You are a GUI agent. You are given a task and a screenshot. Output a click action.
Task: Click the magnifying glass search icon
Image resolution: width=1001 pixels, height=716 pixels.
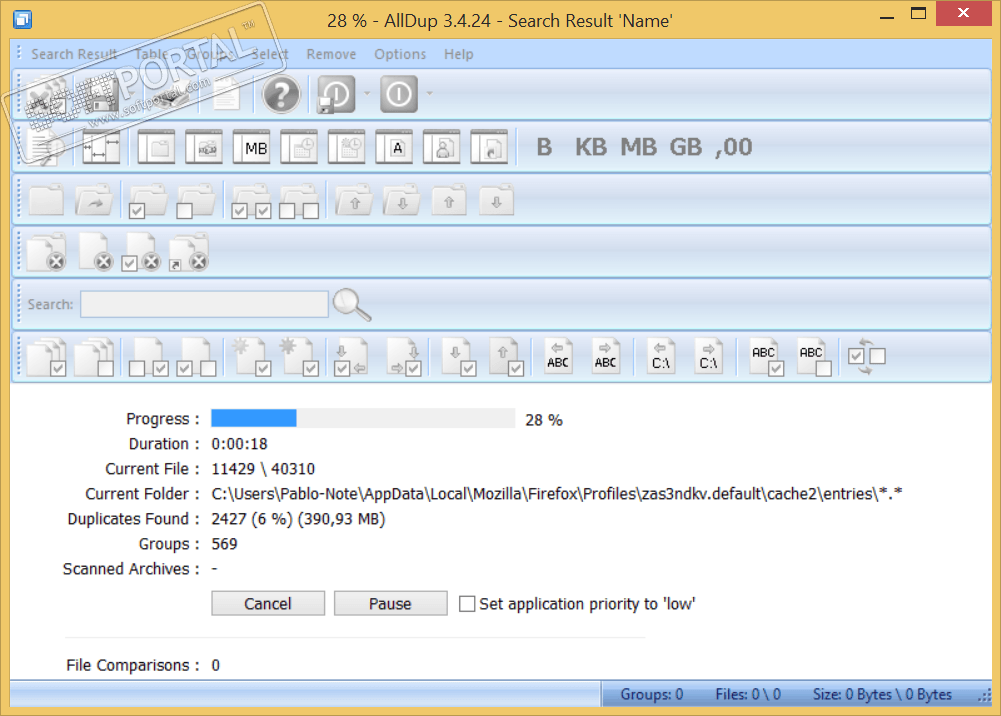(352, 304)
